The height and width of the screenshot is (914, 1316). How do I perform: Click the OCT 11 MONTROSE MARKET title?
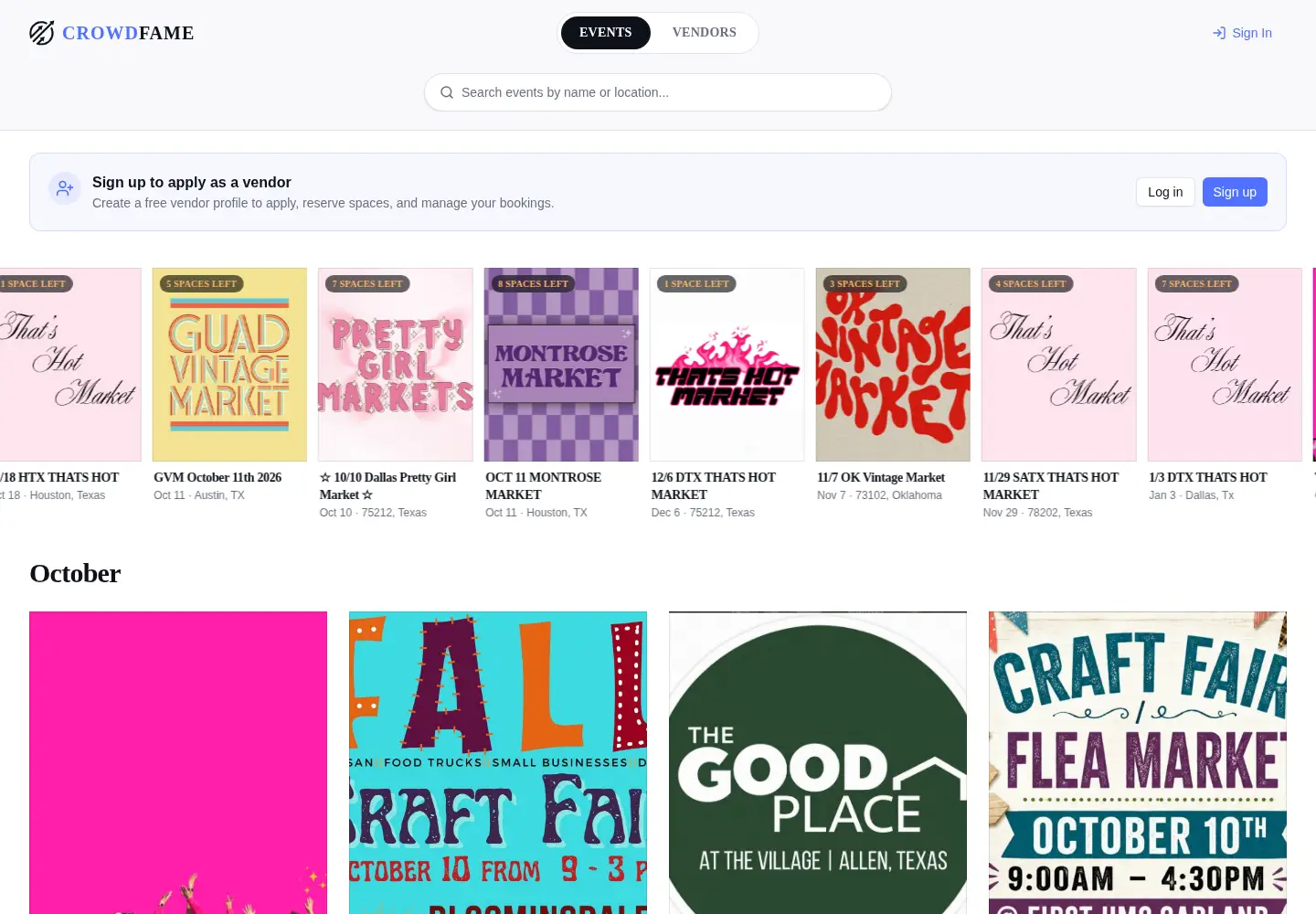(x=543, y=486)
